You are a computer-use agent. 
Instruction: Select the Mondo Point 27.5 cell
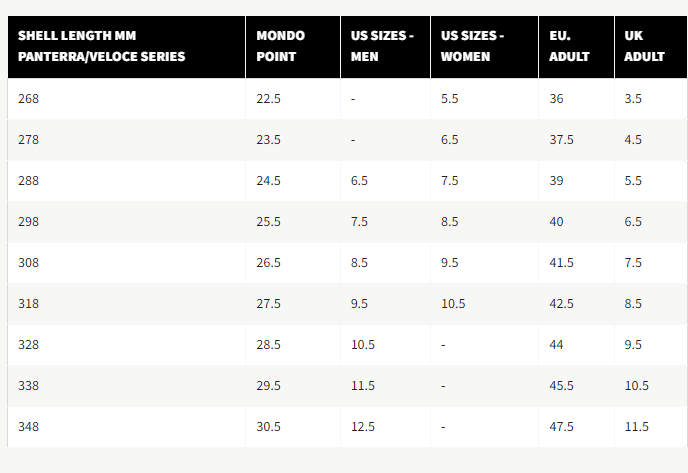pos(269,304)
